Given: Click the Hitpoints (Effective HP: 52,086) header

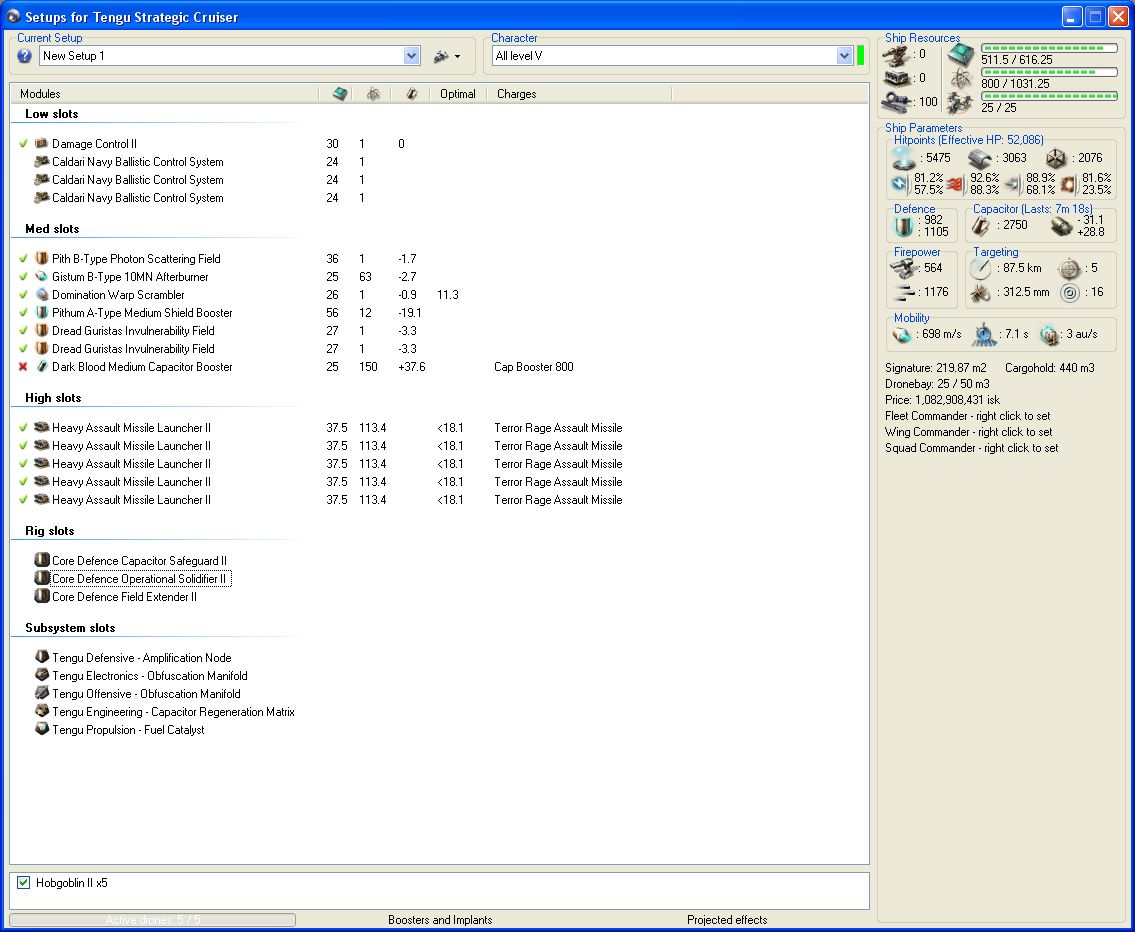Looking at the screenshot, I should 969,140.
